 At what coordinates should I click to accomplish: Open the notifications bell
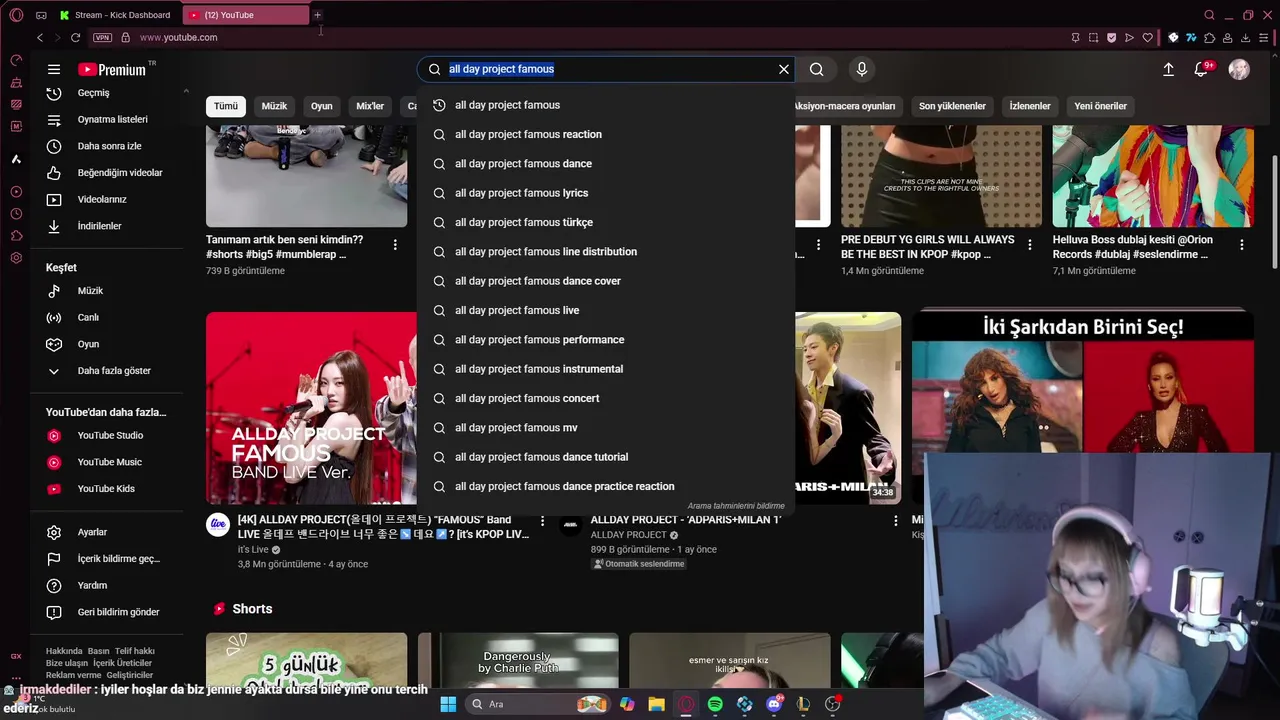(1201, 69)
